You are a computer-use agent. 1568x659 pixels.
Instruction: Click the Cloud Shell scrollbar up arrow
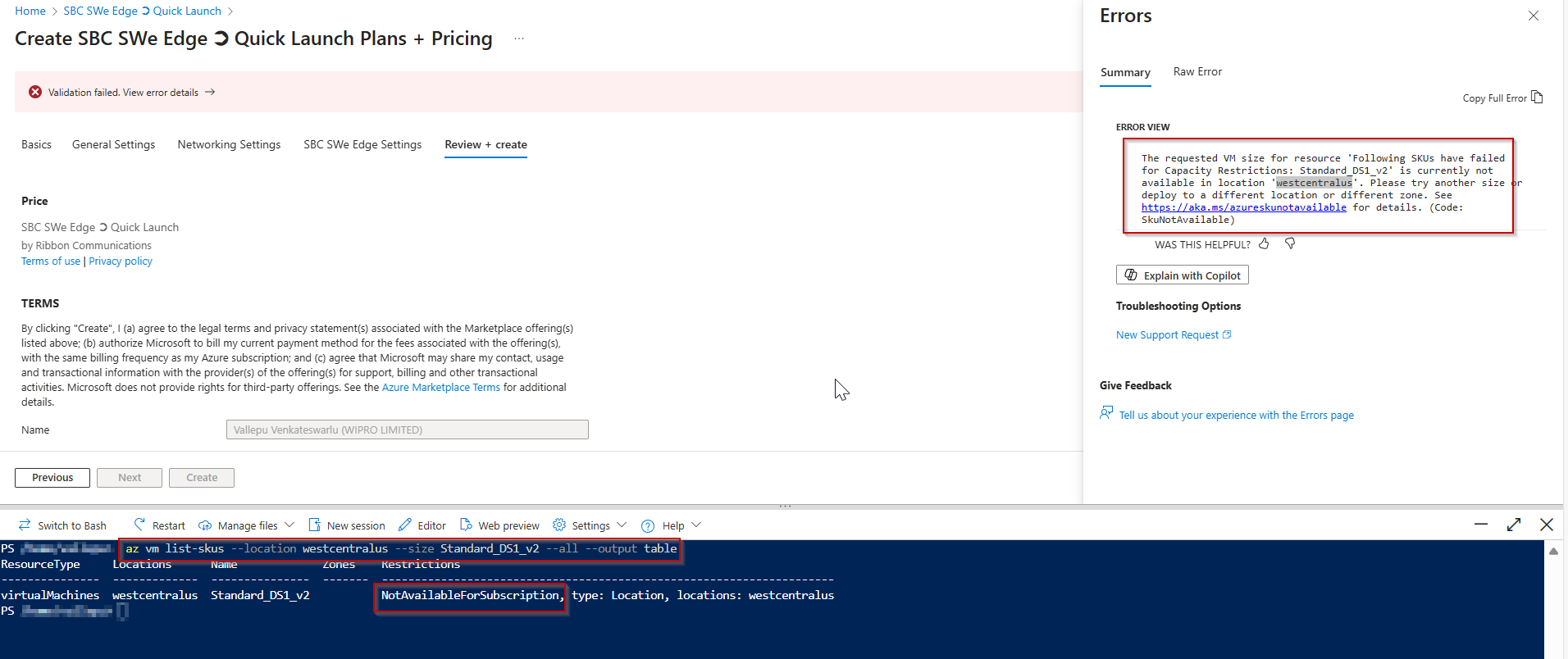pos(1553,552)
